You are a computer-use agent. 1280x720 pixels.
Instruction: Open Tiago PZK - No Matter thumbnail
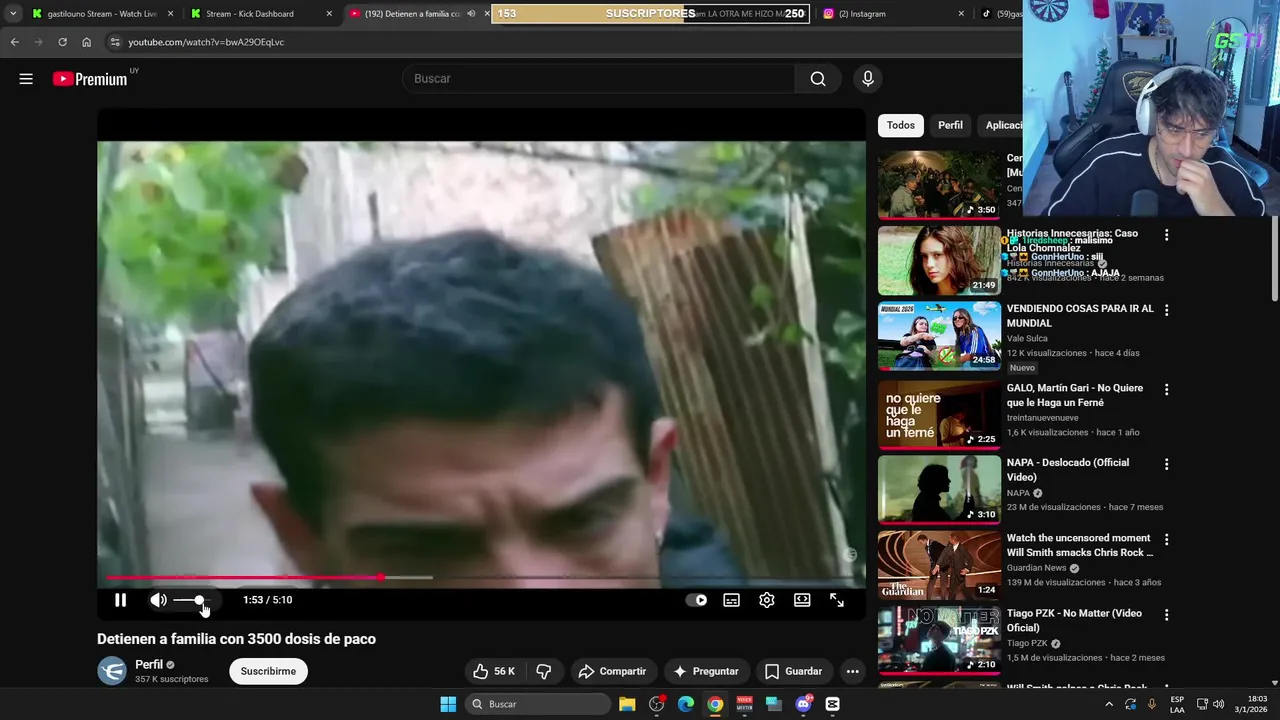tap(939, 640)
